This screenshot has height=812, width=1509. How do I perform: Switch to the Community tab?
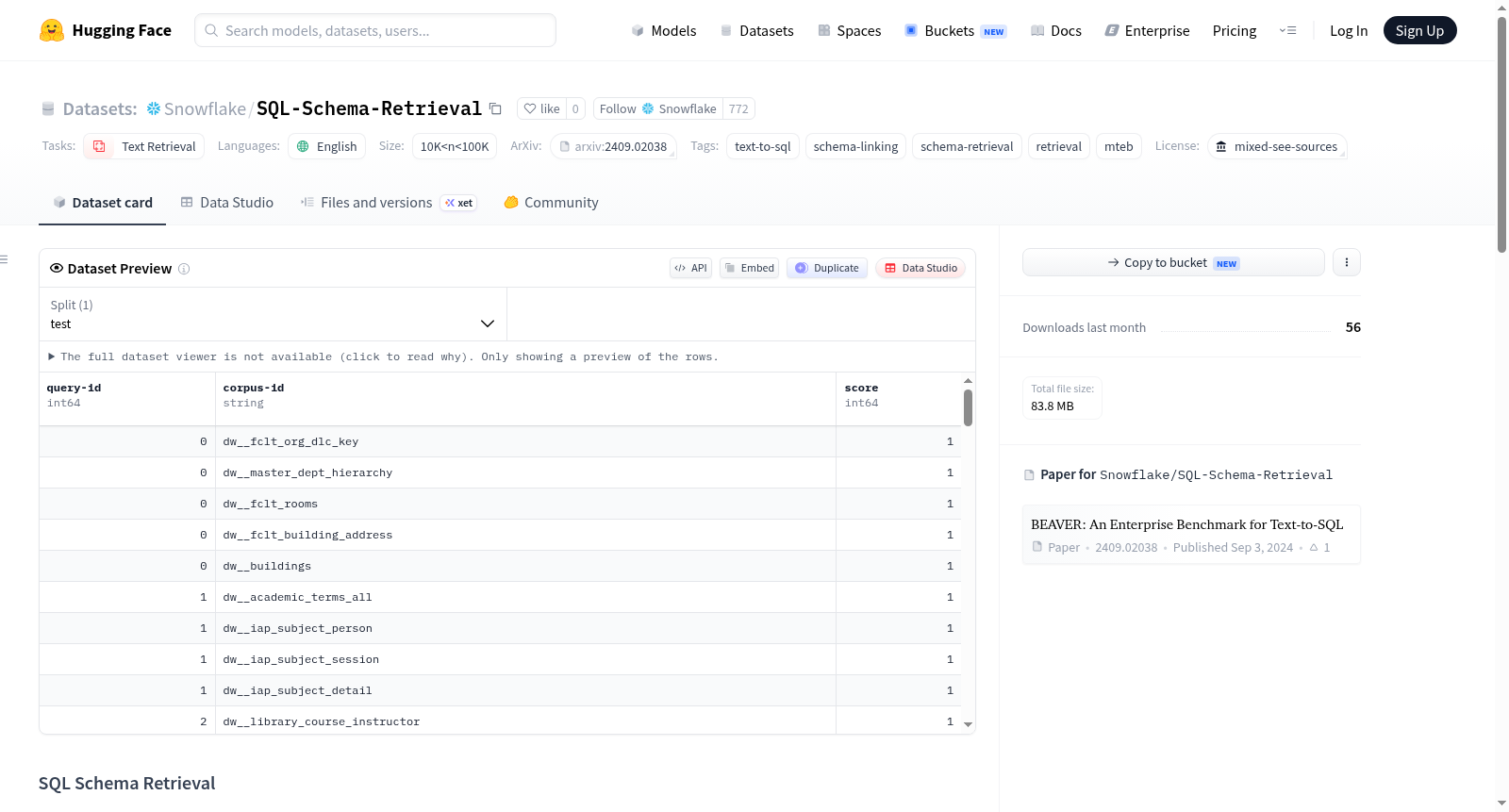[x=551, y=203]
